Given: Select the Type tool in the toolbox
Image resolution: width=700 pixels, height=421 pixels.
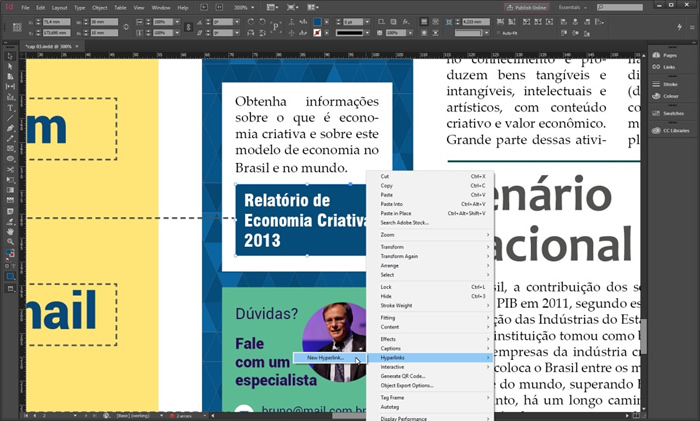Looking at the screenshot, I should (10, 108).
